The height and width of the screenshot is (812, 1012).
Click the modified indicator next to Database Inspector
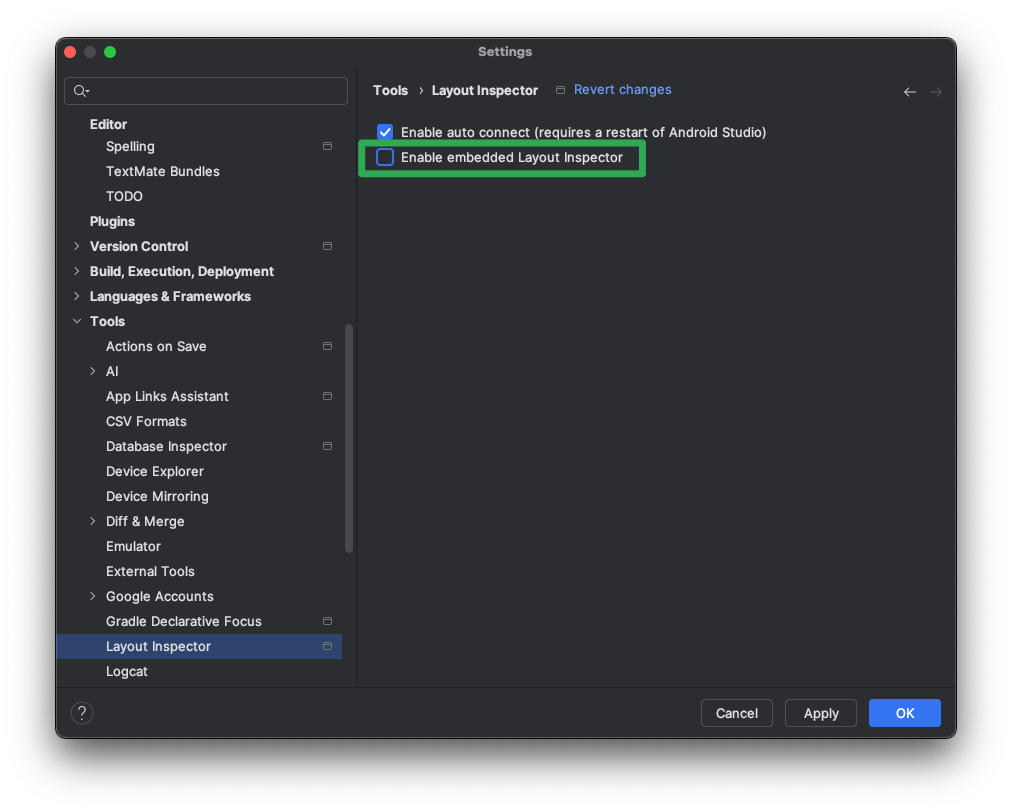[x=327, y=446]
